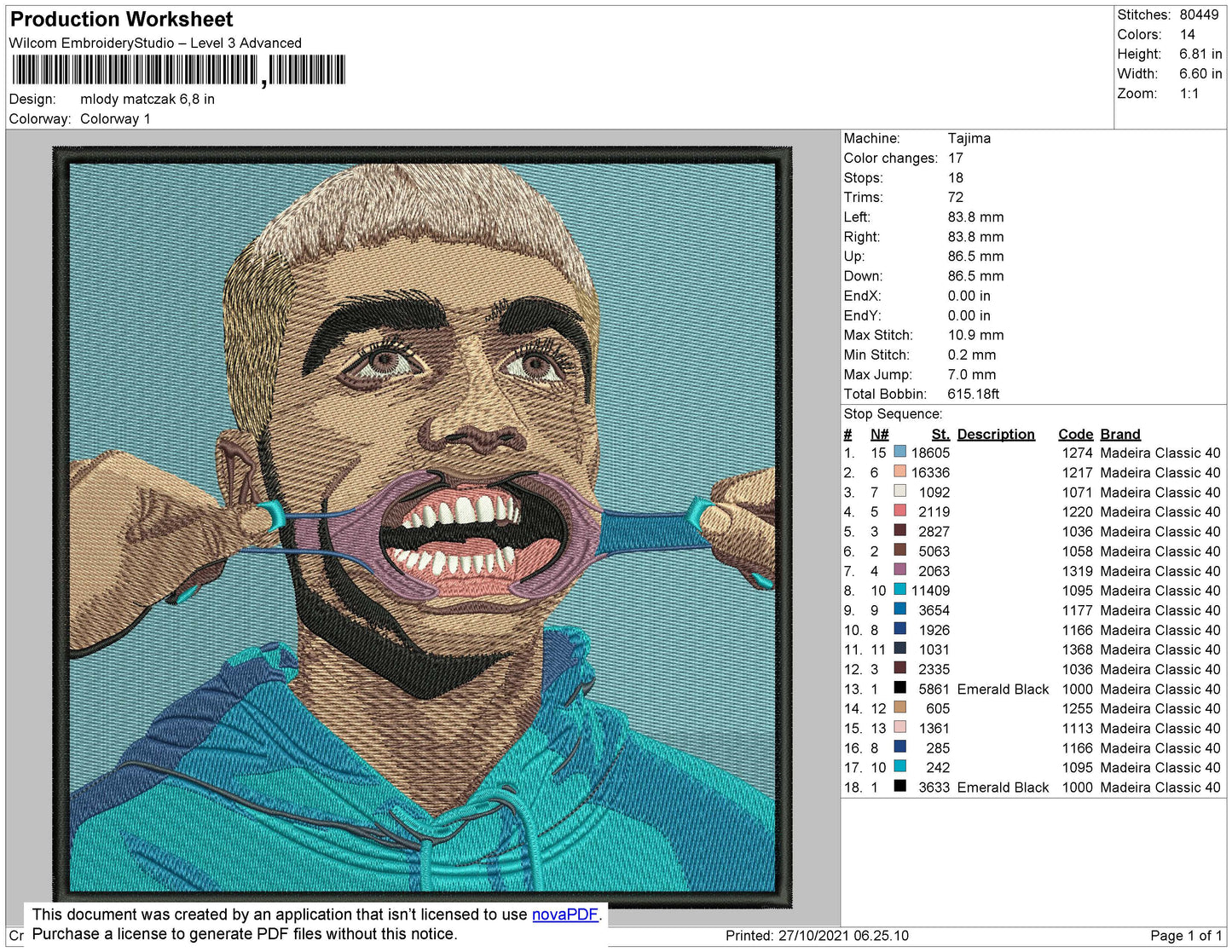1232x952 pixels.
Task: Select the 'Printed: 27/10/2021 06.25.10' timestamp
Action: [x=817, y=935]
